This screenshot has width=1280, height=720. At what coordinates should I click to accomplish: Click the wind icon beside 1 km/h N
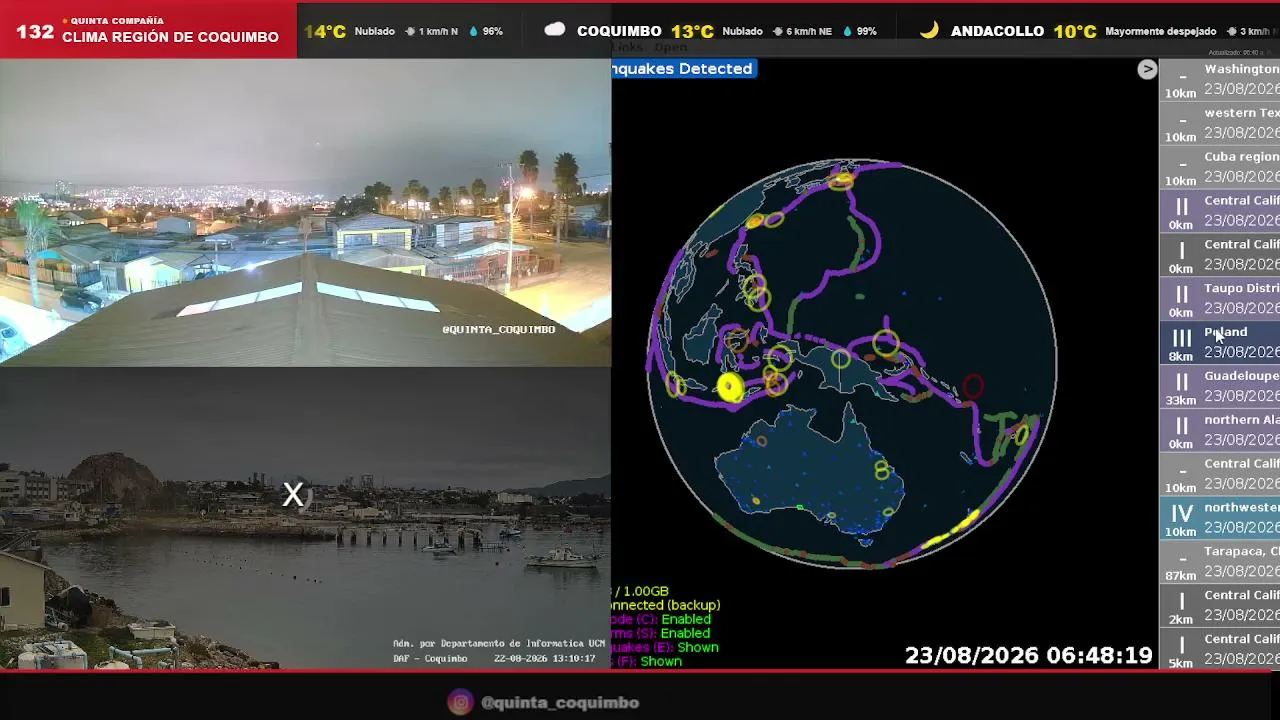(x=409, y=31)
